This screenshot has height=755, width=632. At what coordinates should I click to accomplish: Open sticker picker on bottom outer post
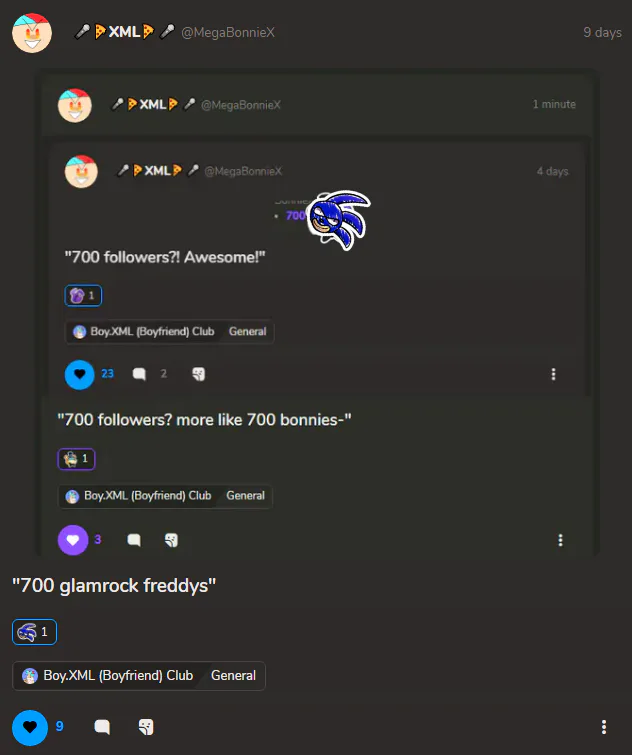pos(146,727)
